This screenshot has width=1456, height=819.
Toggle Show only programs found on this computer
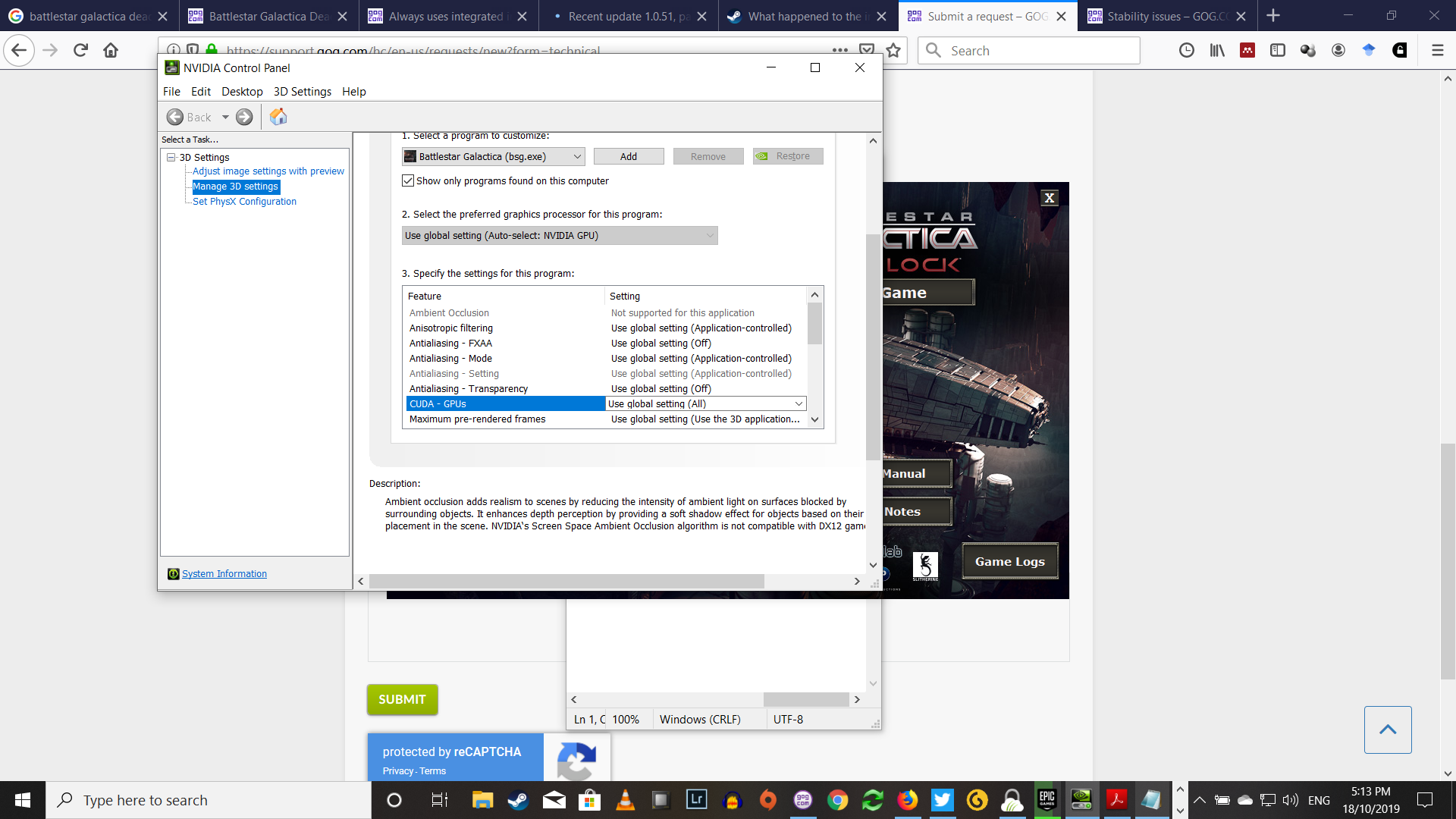click(408, 180)
